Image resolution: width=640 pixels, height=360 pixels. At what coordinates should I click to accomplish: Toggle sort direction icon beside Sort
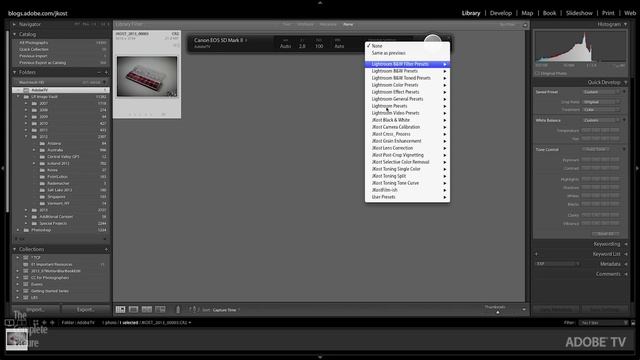(x=193, y=309)
